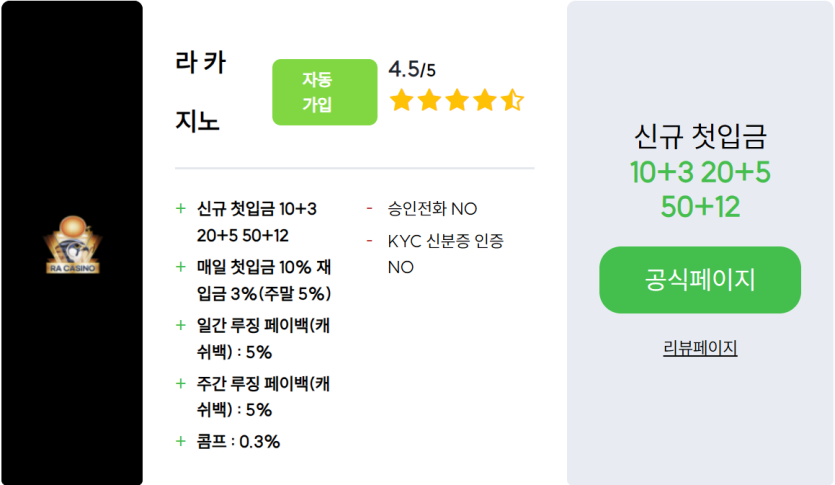Click the 4.5/5 rating score
835x485 pixels.
412,69
